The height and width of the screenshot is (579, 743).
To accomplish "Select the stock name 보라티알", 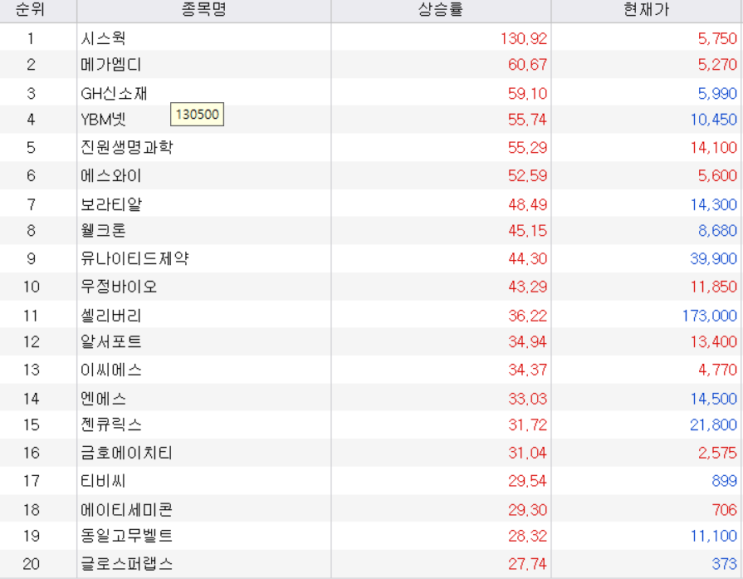I will coord(111,204).
